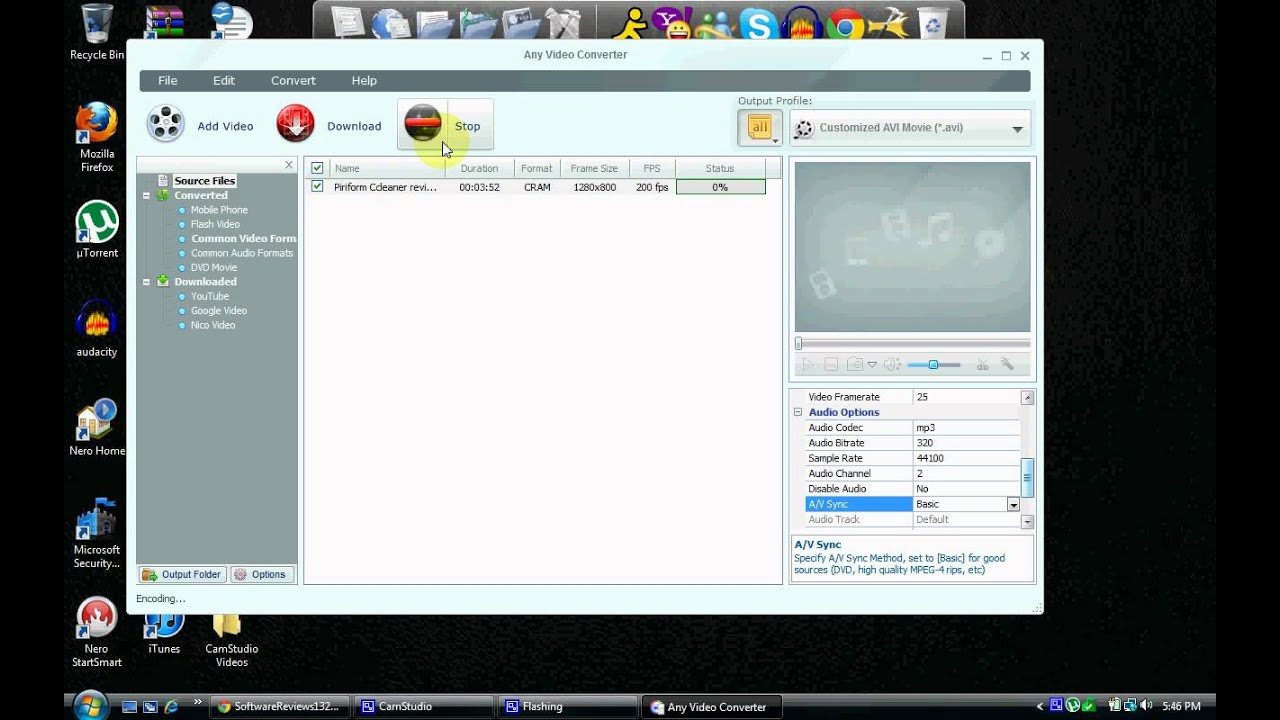Viewport: 1280px width, 720px height.
Task: Click the snapshot camera icon
Action: [x=855, y=365]
